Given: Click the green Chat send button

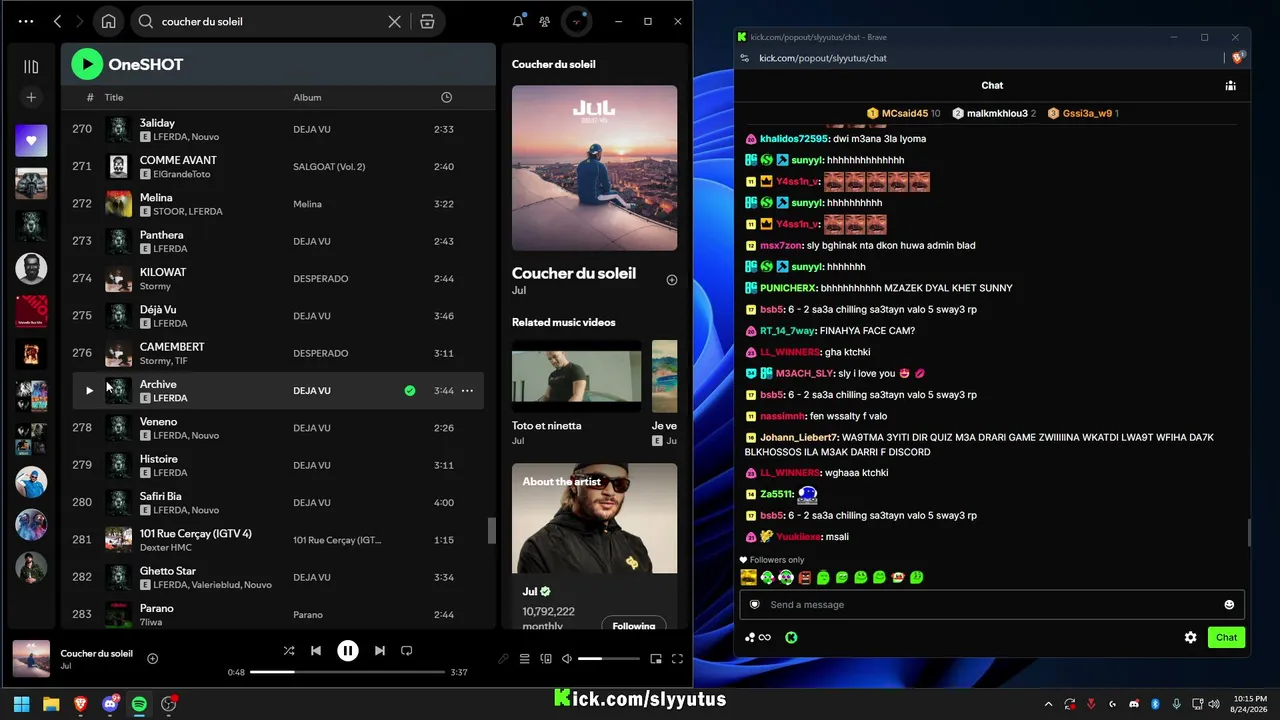Looking at the screenshot, I should 1226,637.
